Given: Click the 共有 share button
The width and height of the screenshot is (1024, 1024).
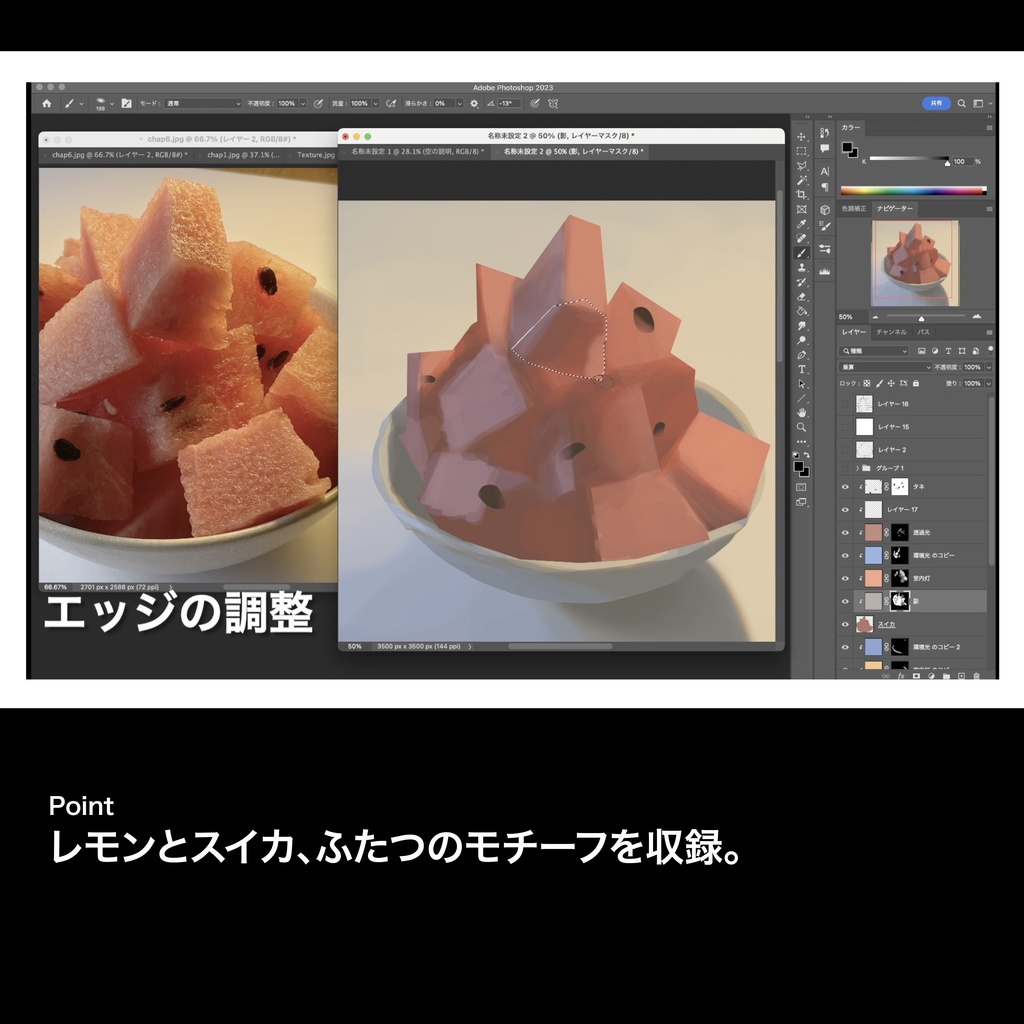Looking at the screenshot, I should (x=935, y=103).
